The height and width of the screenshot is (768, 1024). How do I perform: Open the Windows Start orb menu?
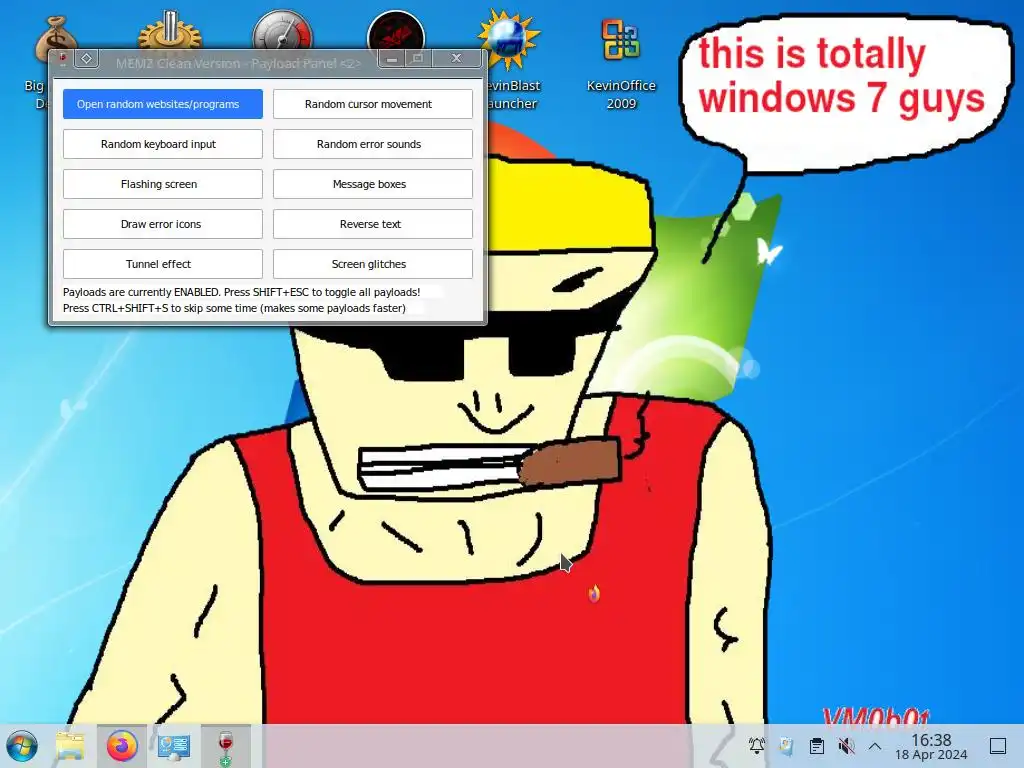coord(22,746)
